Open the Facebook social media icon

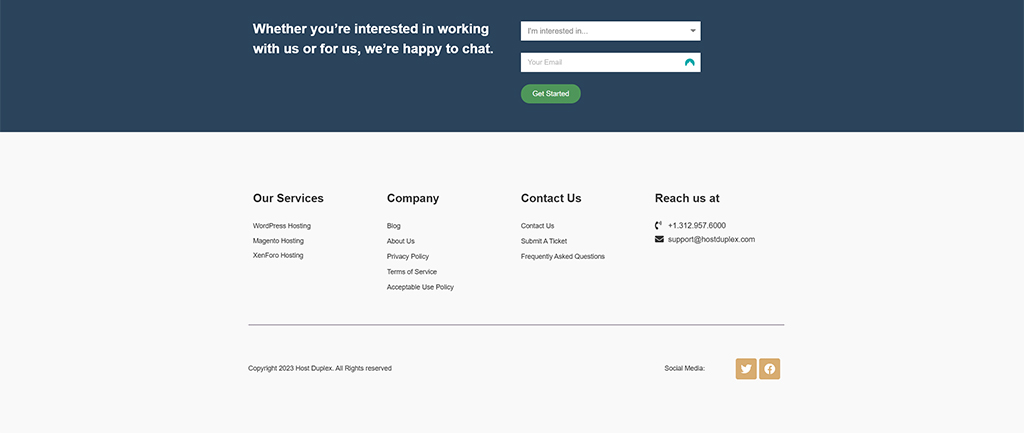[769, 369]
